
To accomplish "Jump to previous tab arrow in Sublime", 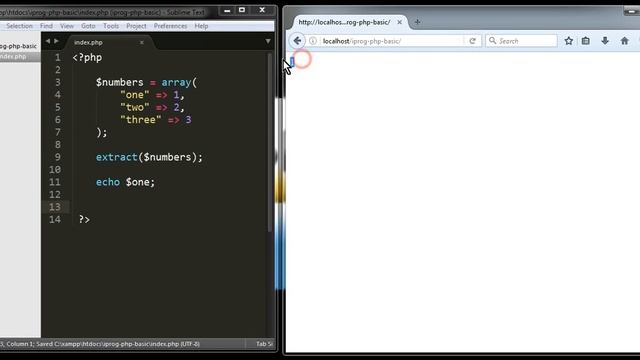I will pos(48,41).
